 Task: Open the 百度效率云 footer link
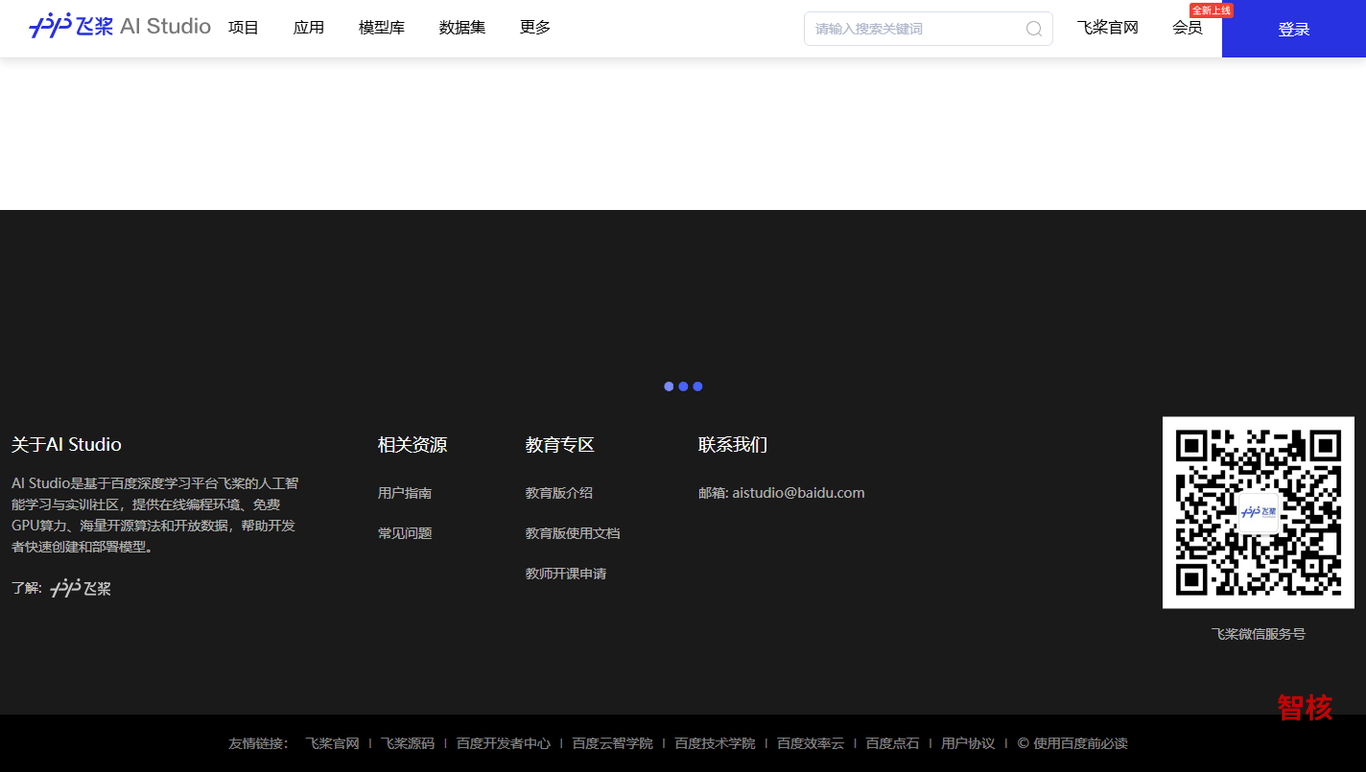[811, 744]
